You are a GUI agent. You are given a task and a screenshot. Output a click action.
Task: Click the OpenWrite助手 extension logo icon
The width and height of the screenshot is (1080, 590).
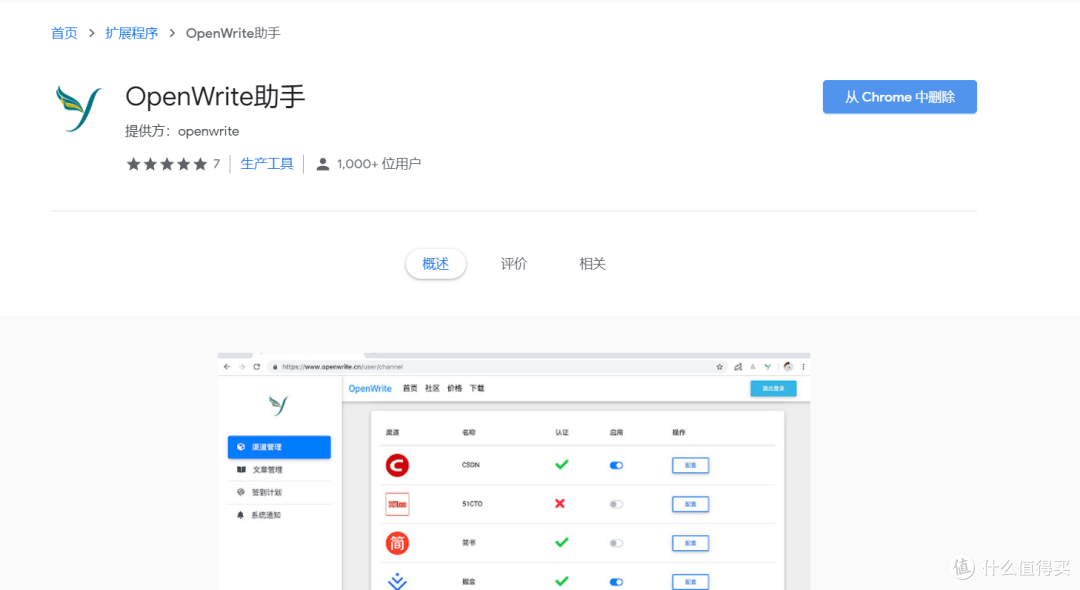(x=79, y=108)
